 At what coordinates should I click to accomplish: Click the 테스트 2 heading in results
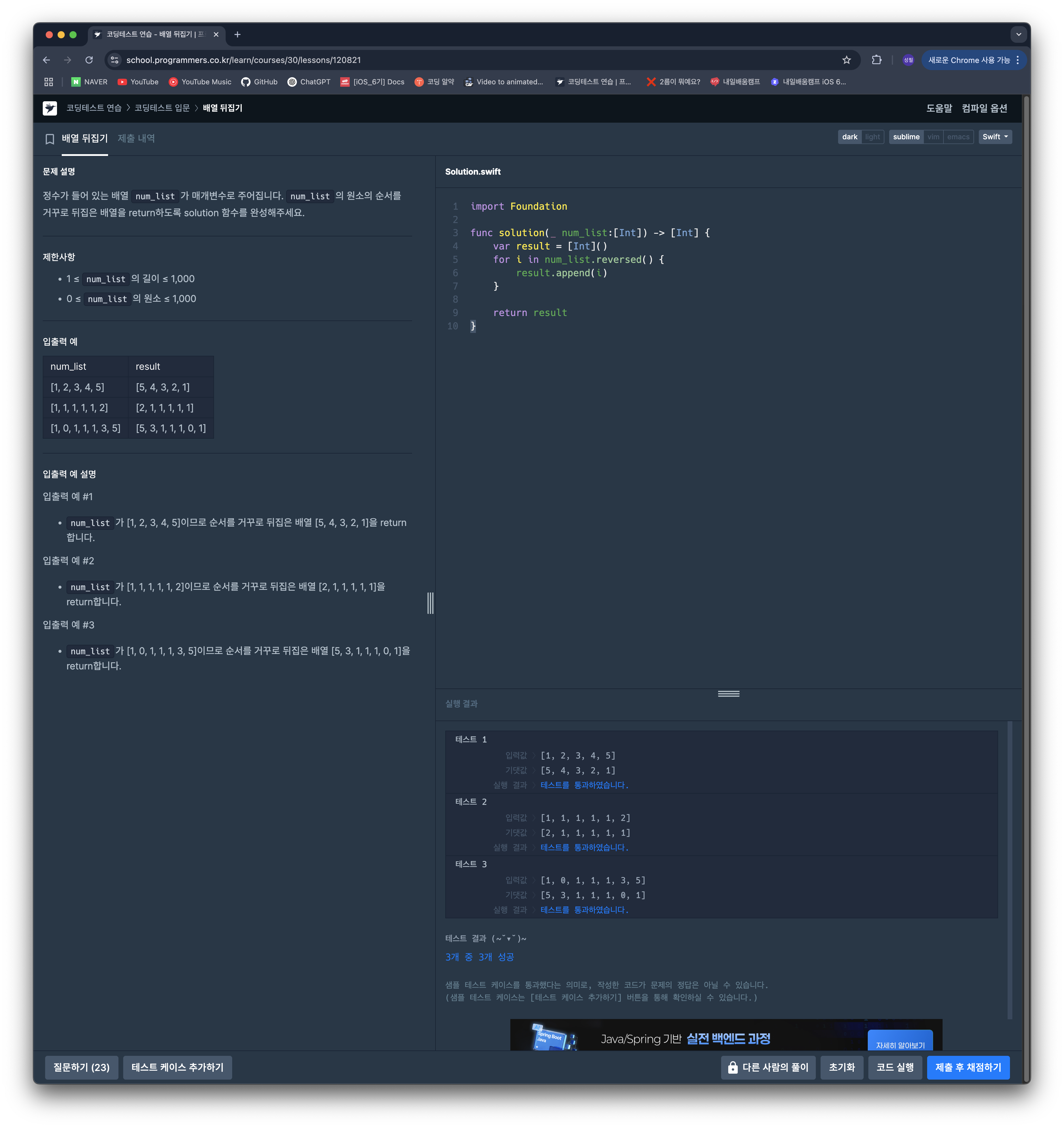pyautogui.click(x=471, y=801)
